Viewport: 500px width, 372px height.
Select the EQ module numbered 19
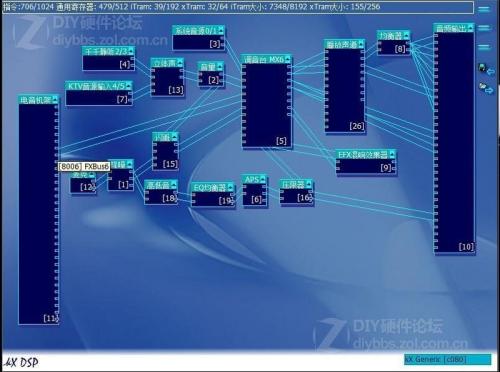pos(213,195)
